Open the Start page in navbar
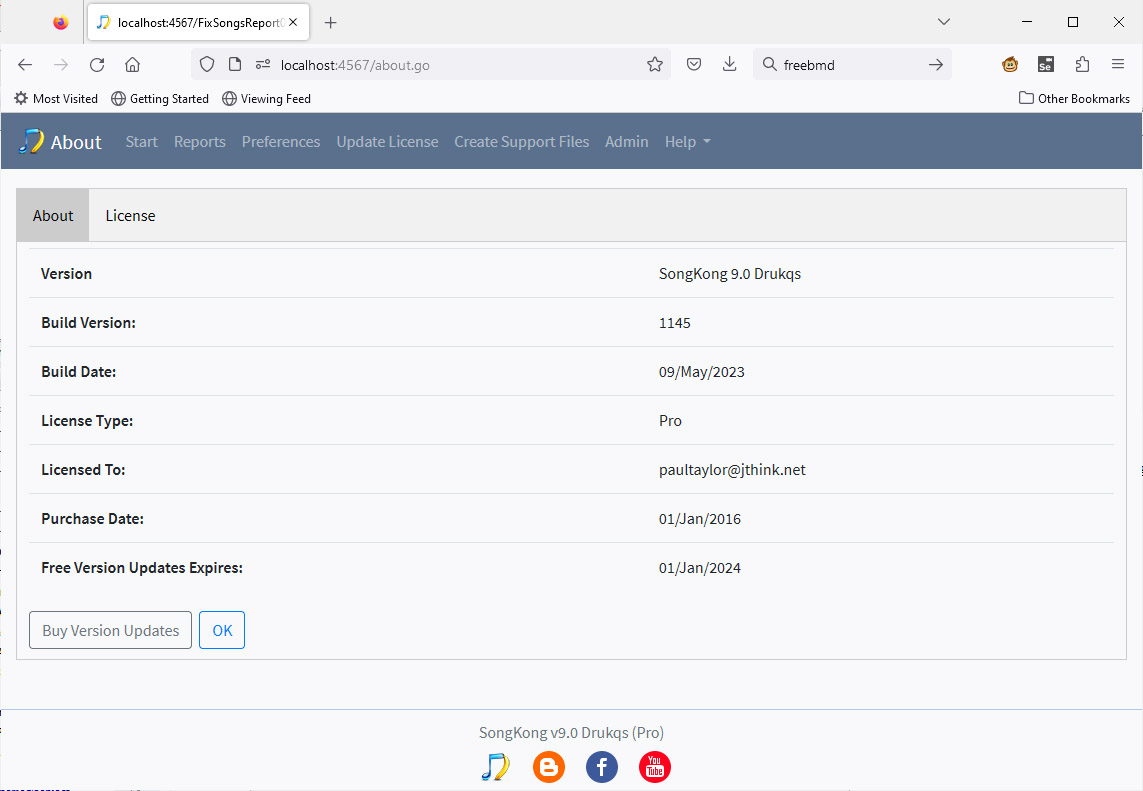The image size is (1143, 791). tap(141, 141)
